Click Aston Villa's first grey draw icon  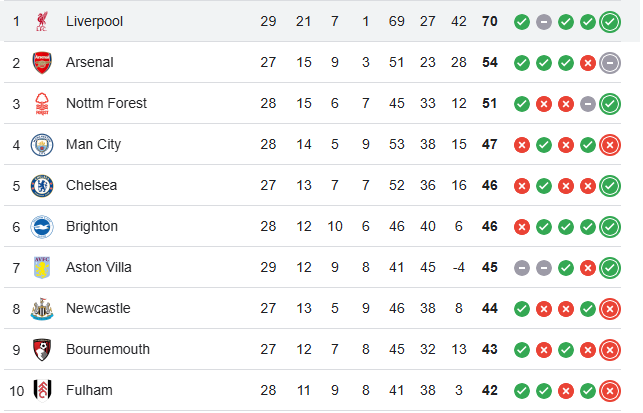pos(522,268)
